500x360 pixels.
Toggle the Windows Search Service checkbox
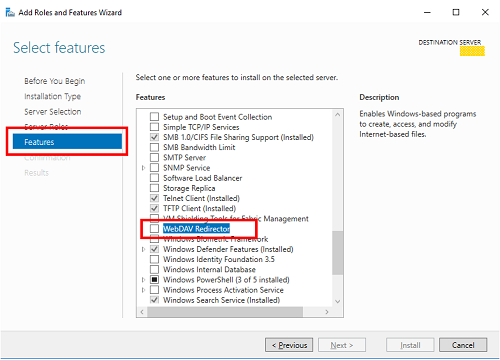pyautogui.click(x=154, y=300)
